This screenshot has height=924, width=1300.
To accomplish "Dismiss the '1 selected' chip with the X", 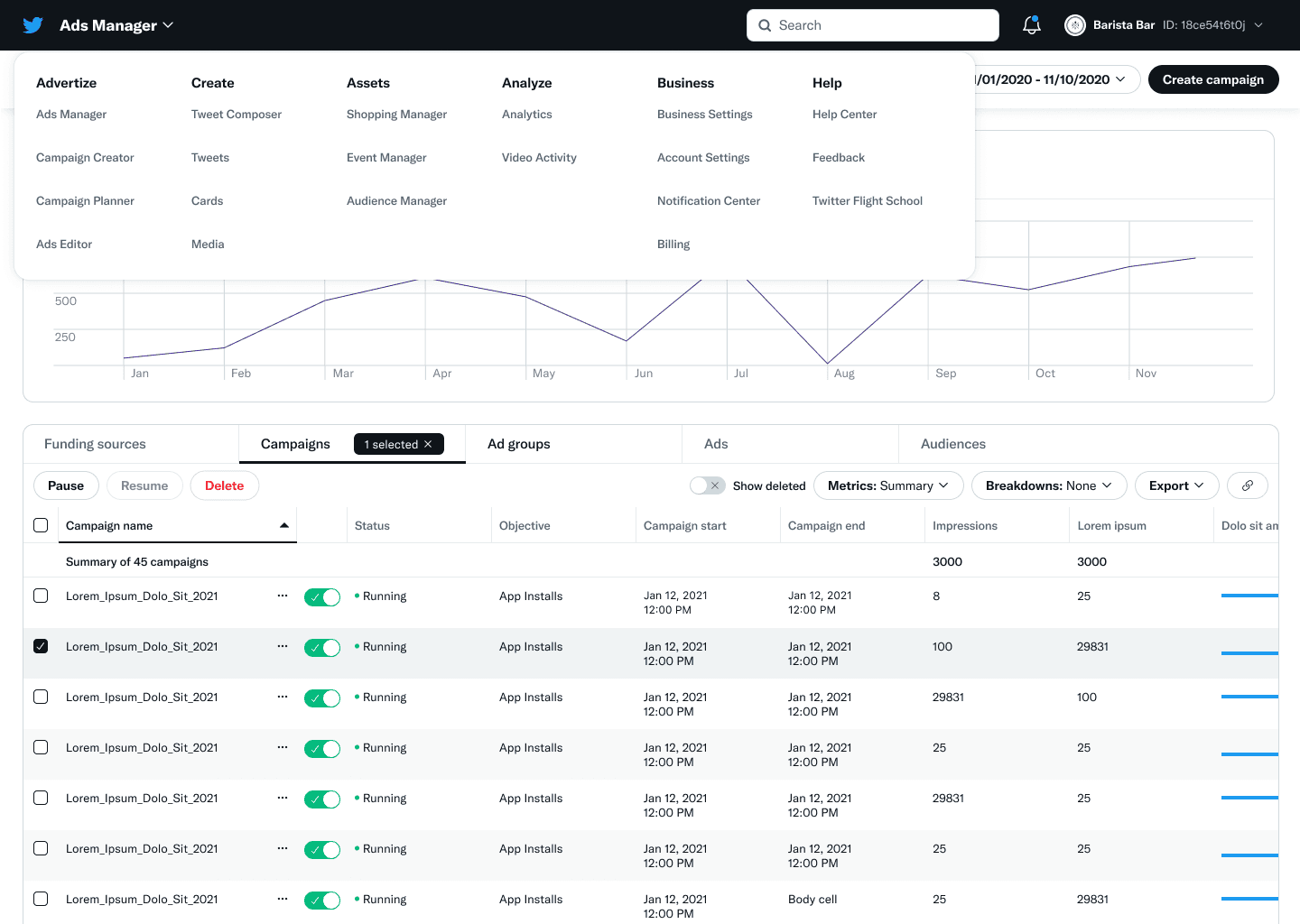I will 429,444.
